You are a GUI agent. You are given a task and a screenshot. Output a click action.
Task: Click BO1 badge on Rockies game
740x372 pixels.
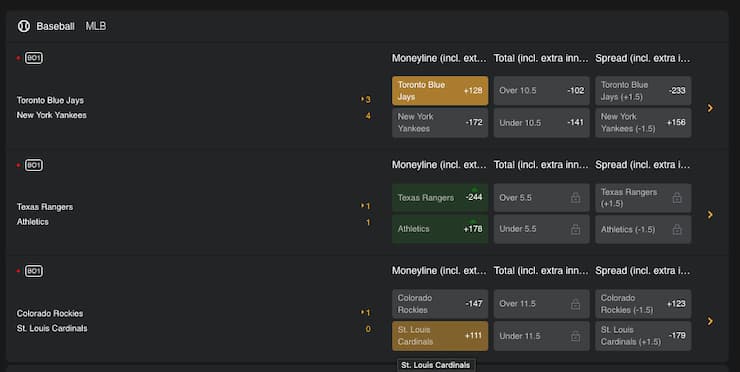34,271
